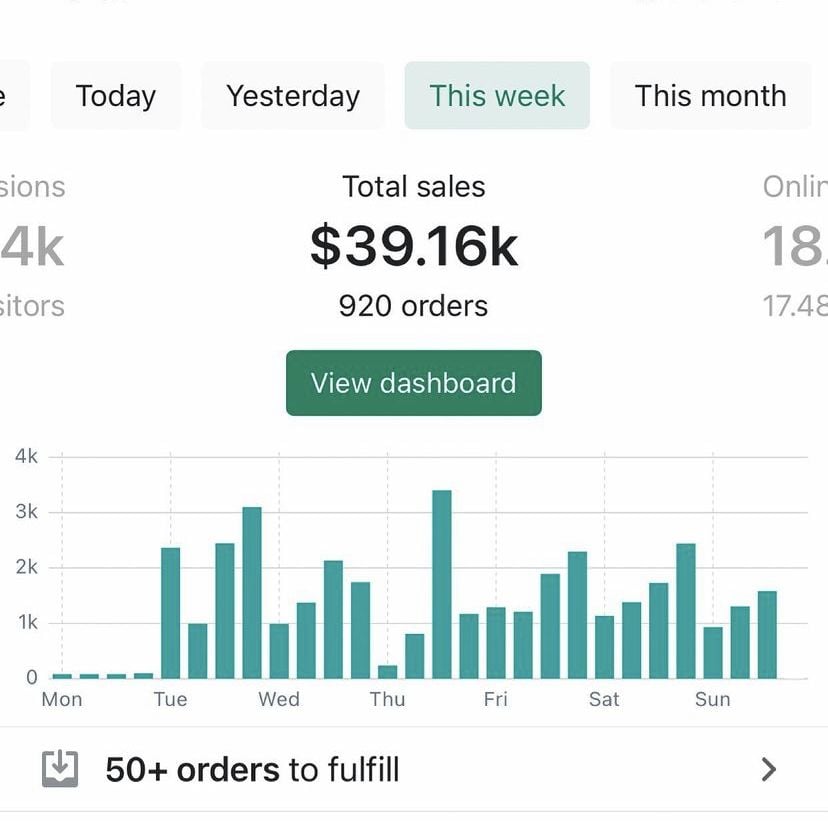Click the 4k y-axis label
This screenshot has width=828, height=821.
[x=24, y=457]
